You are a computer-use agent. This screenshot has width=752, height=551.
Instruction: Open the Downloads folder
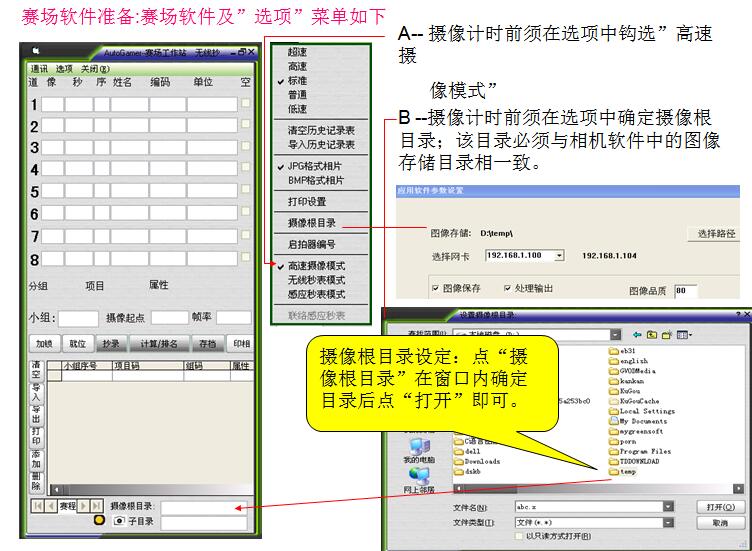(x=477, y=461)
